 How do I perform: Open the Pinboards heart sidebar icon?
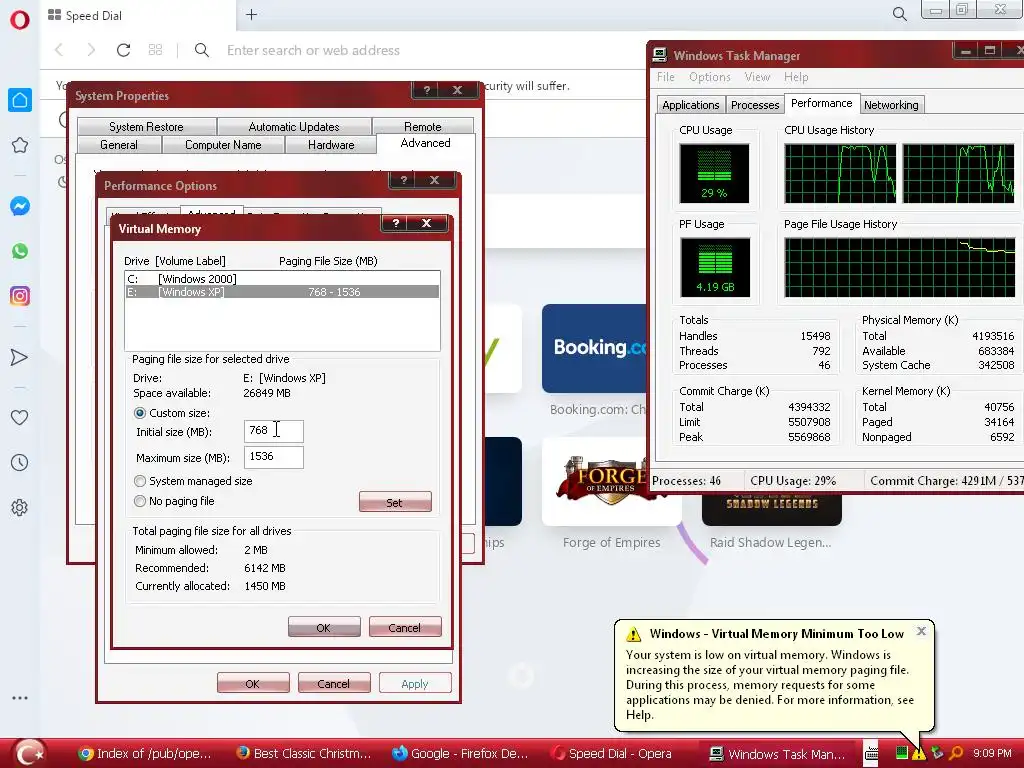20,417
